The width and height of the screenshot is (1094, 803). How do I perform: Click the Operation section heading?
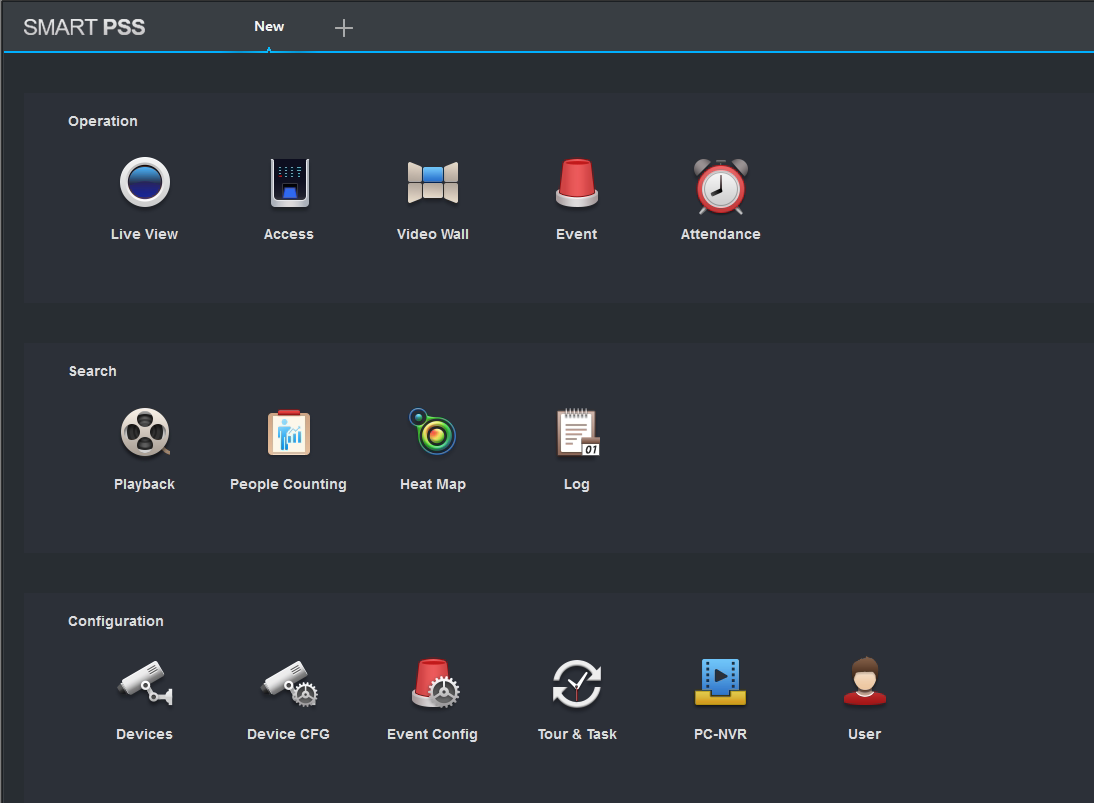(x=103, y=121)
